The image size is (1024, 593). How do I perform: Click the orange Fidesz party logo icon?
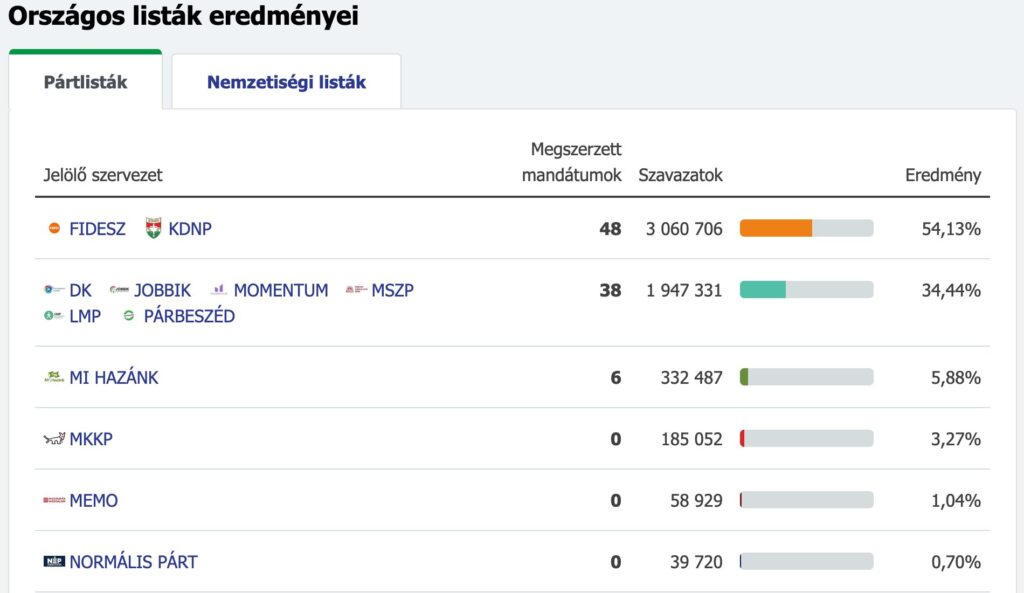(54, 229)
